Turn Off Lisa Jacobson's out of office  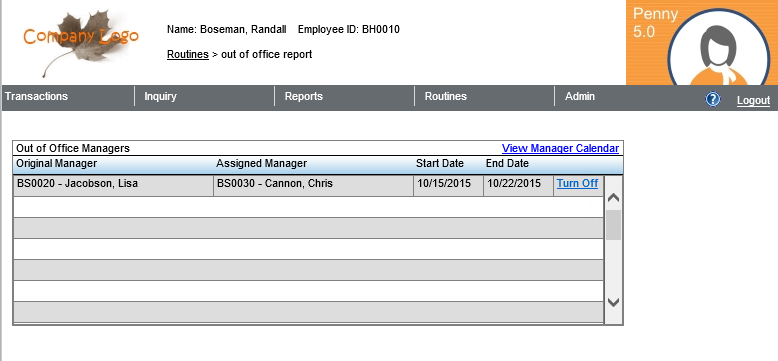tap(577, 183)
